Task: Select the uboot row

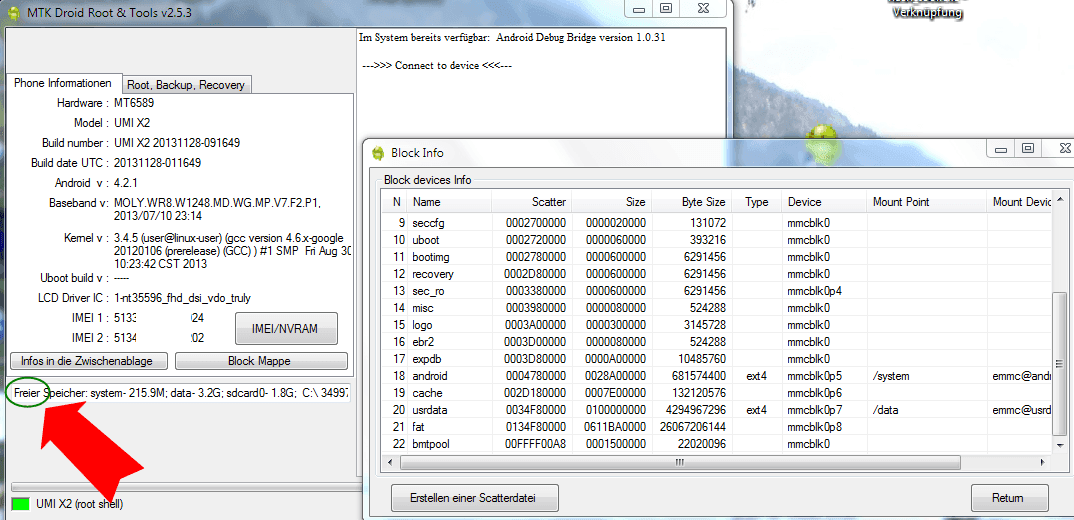Action: pos(717,240)
